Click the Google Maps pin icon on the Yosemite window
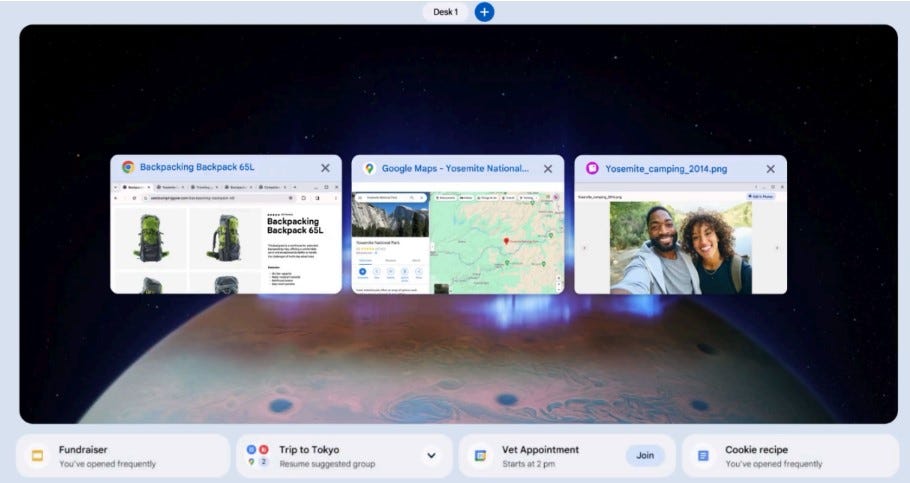This screenshot has height=483, width=910. coord(369,168)
